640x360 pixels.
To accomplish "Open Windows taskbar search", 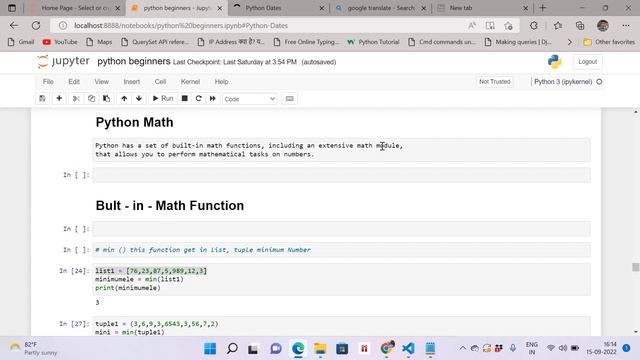I will point(232,349).
